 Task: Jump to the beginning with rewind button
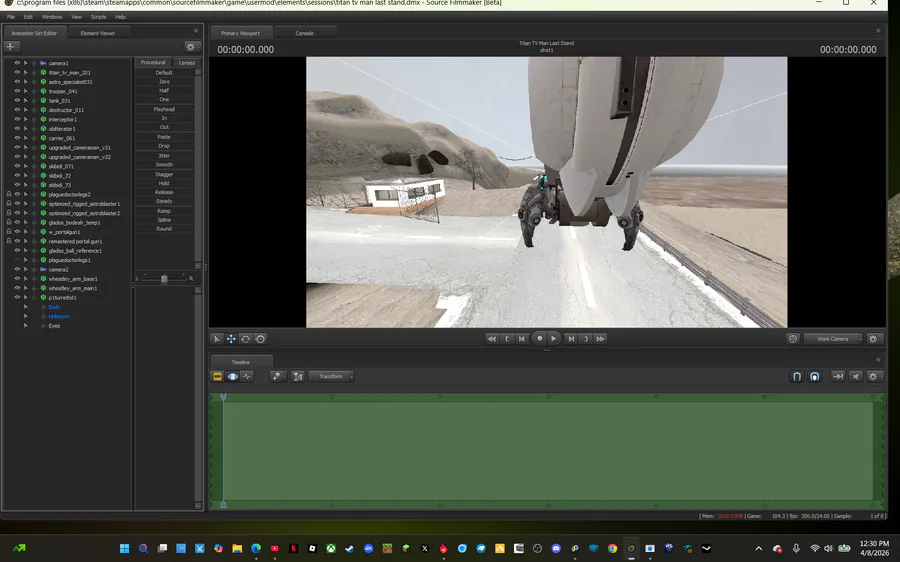(x=492, y=339)
